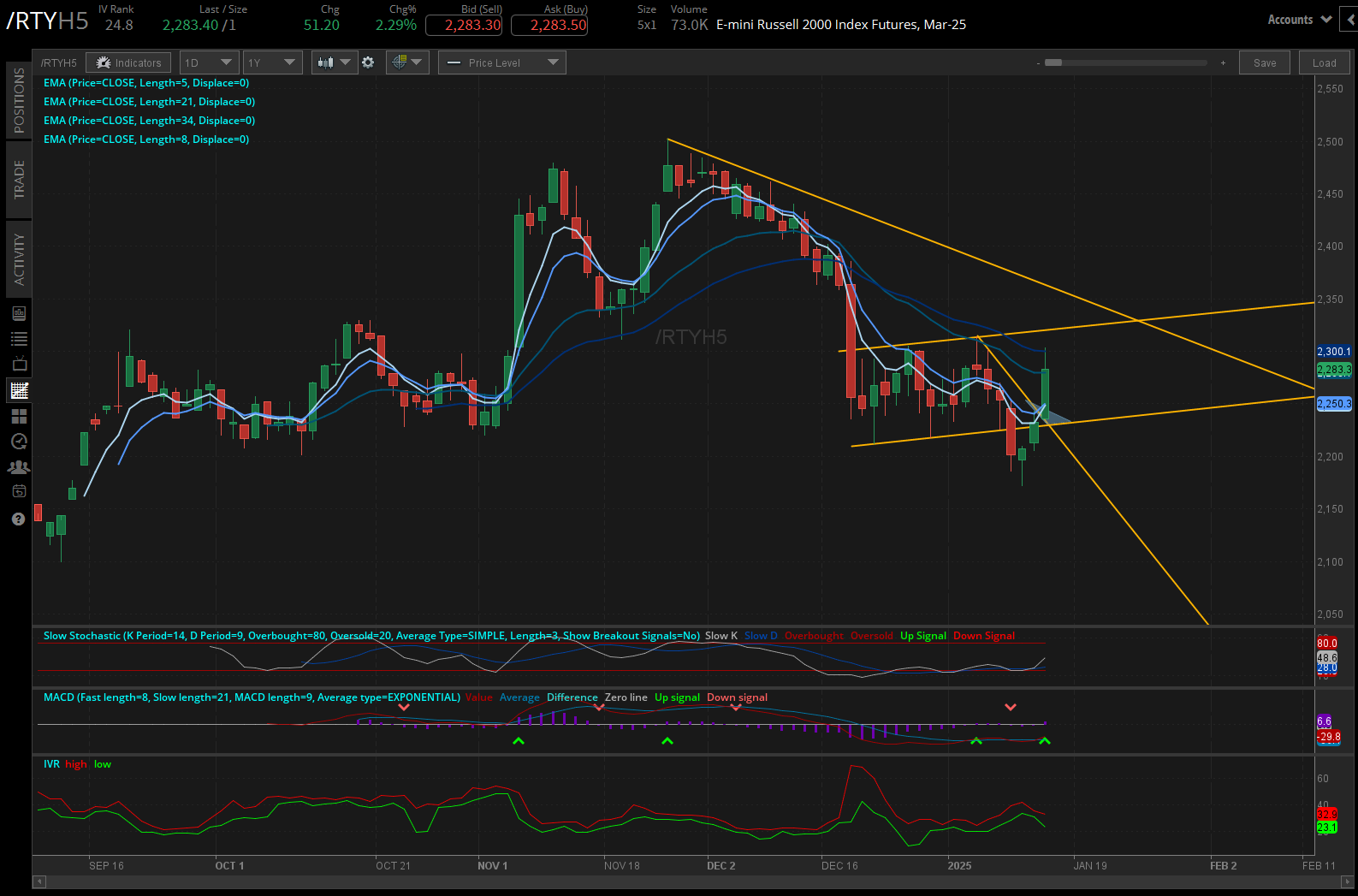
Task: Open the Indicators panel
Action: point(128,62)
